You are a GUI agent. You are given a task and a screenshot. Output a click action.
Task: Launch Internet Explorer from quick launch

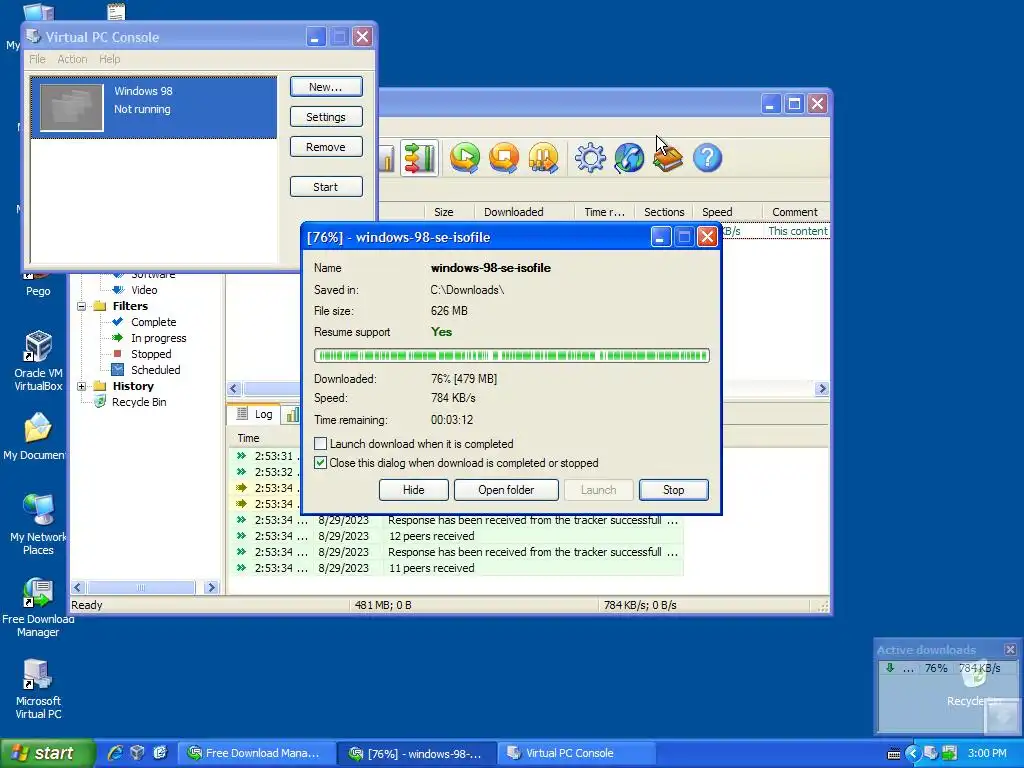click(x=115, y=753)
